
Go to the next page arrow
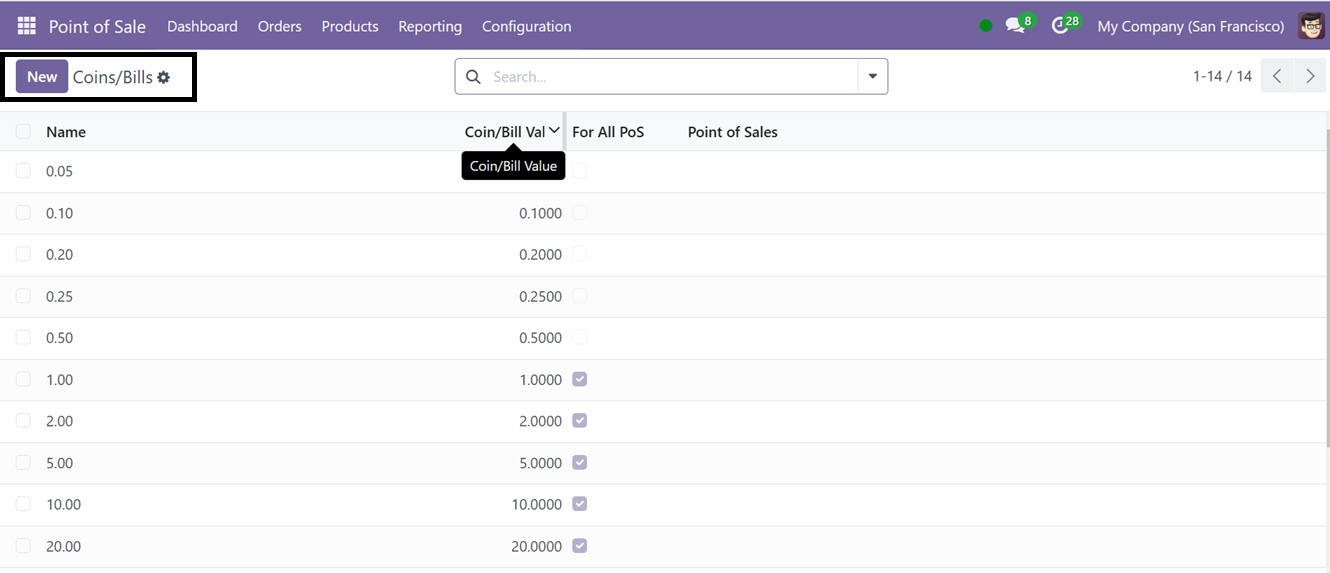[1310, 76]
